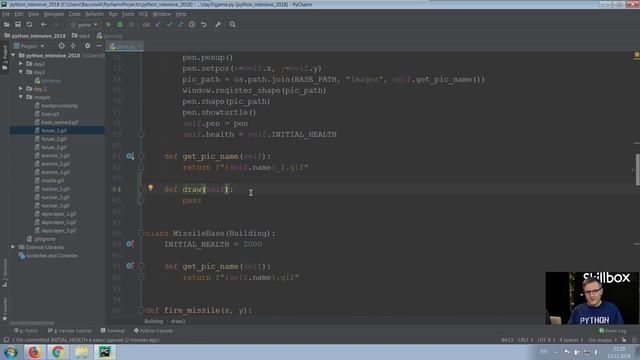Open the Version Control tool window
Image resolution: width=640 pixels, height=360 pixels.
coord(70,331)
